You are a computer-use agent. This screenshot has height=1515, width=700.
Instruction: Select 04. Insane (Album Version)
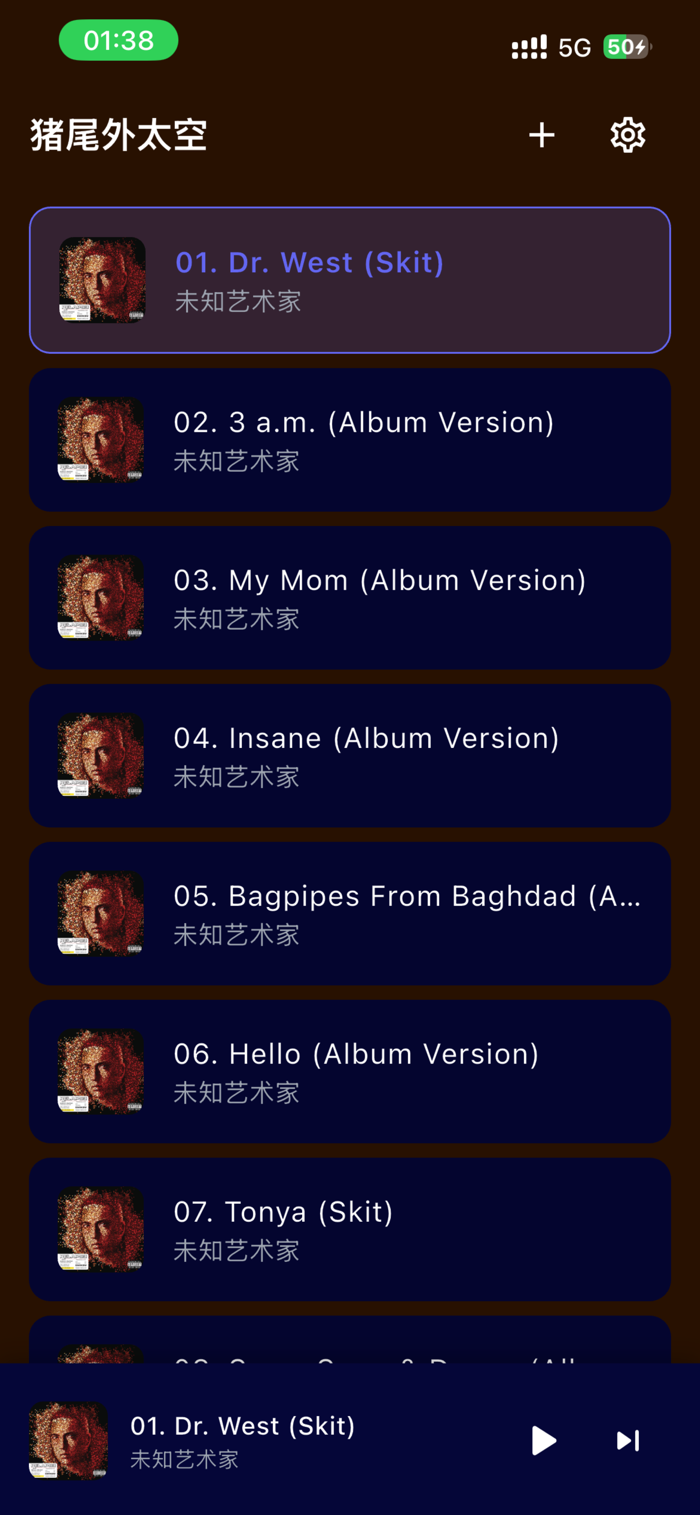pos(350,756)
